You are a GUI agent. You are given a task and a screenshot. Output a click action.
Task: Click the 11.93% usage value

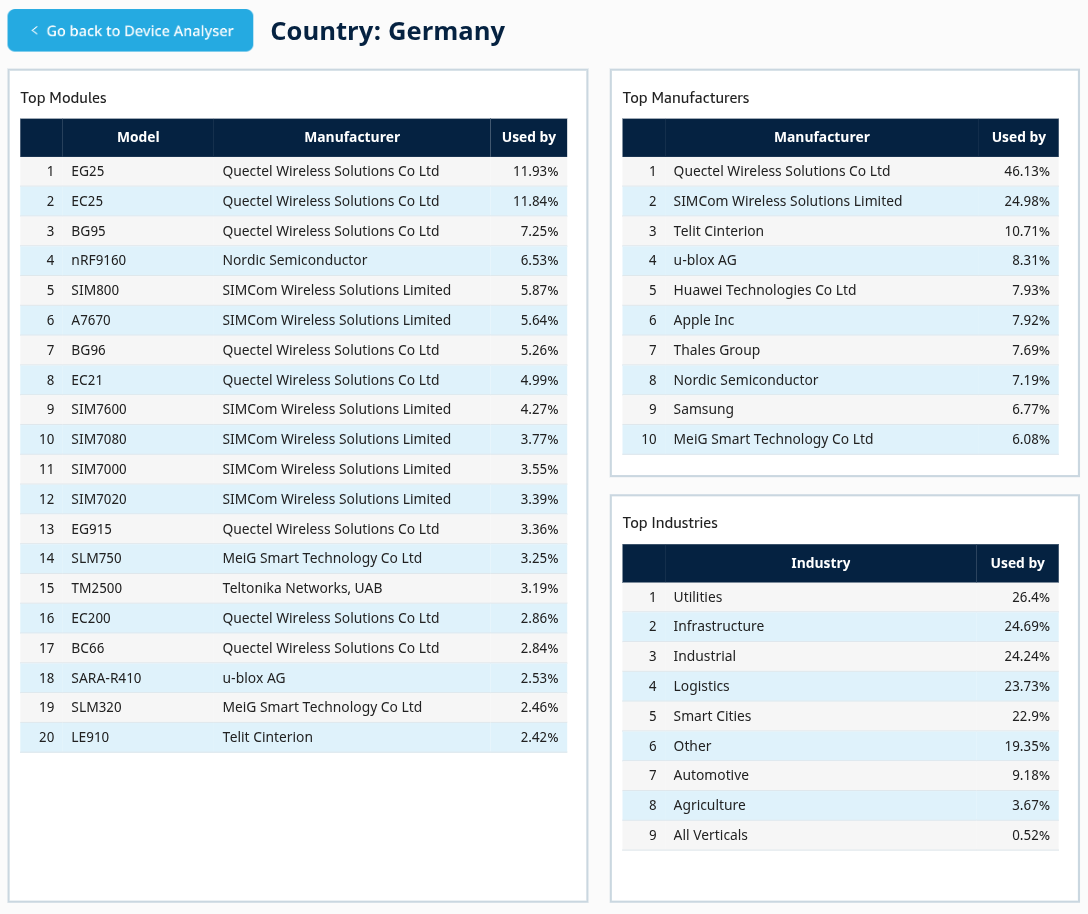click(x=536, y=171)
